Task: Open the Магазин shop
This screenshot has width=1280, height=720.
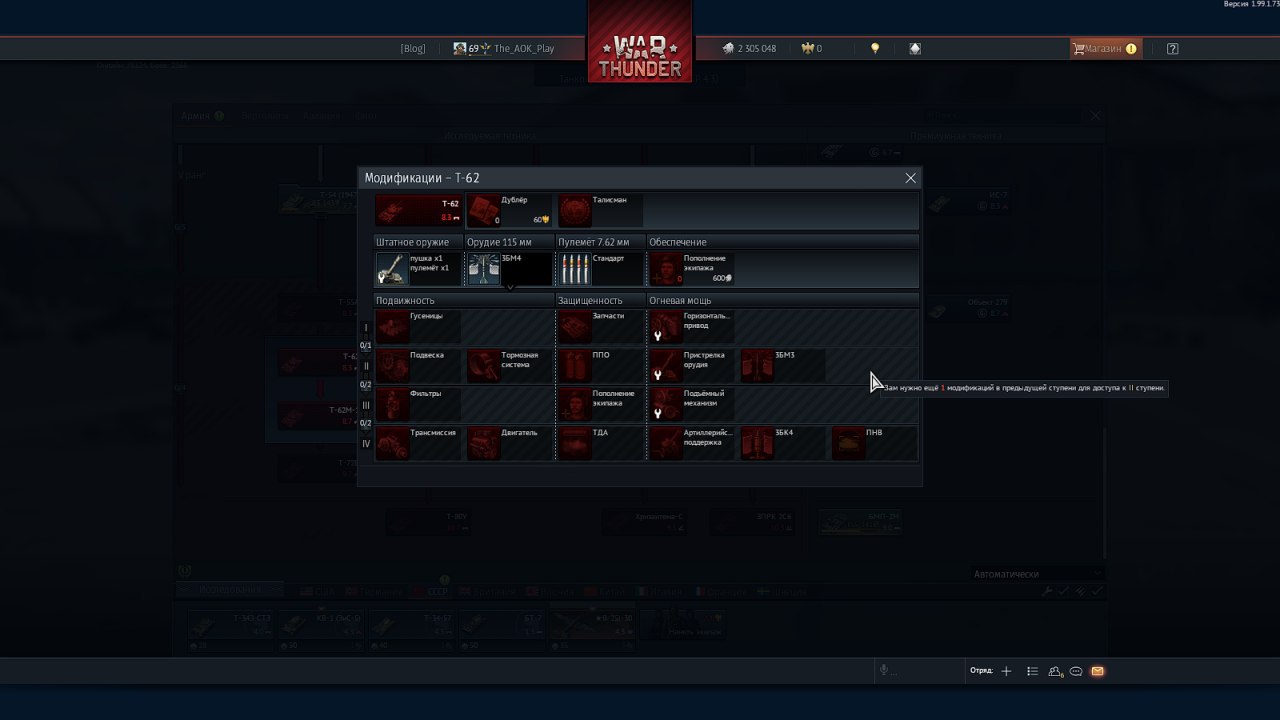Action: pos(1104,48)
